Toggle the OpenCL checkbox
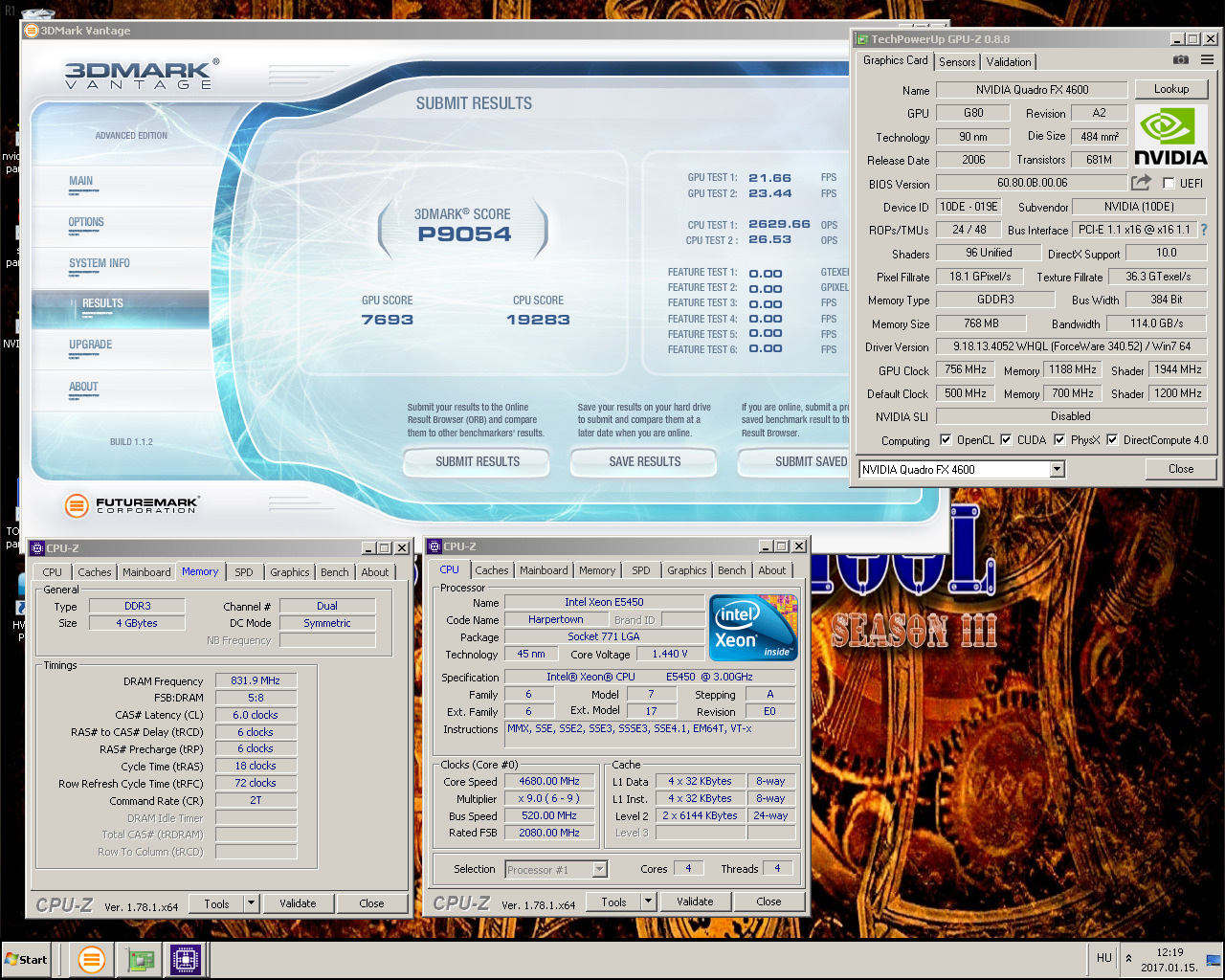This screenshot has width=1225, height=980. coord(946,440)
